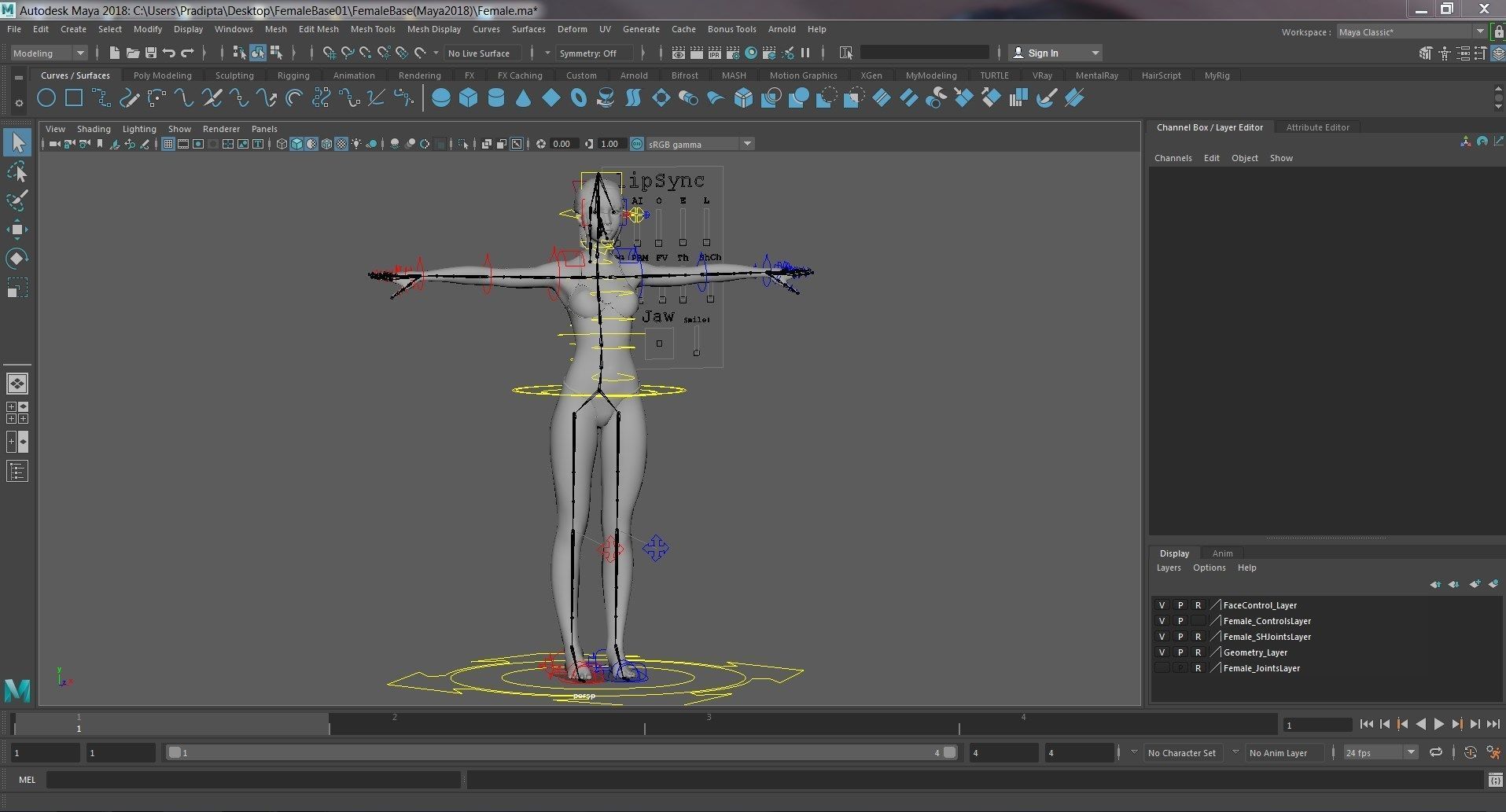Viewport: 1506px width, 812px height.
Task: Toggle playback P on FaceControl_Layer
Action: (1180, 605)
